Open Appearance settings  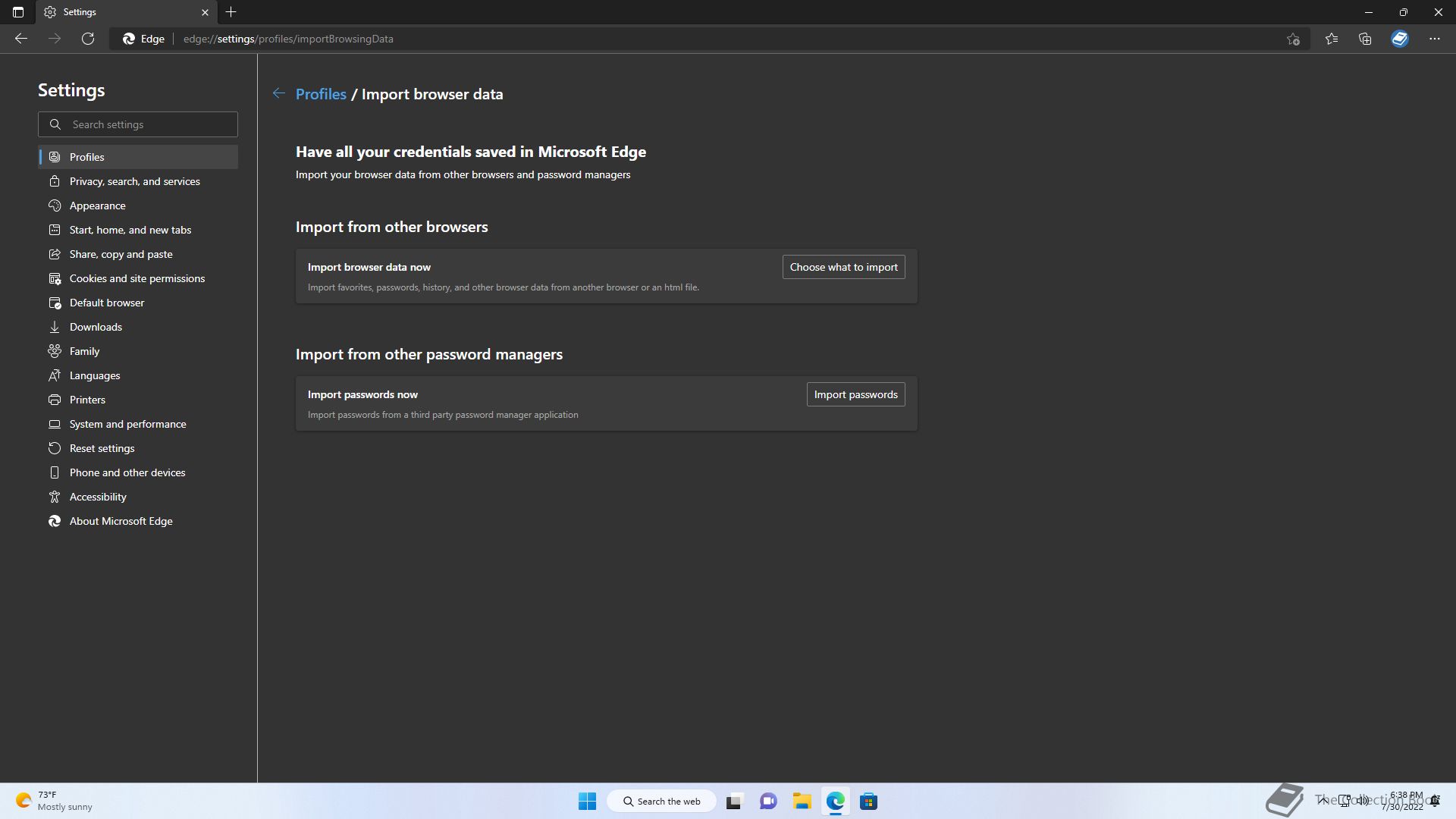pos(138,206)
